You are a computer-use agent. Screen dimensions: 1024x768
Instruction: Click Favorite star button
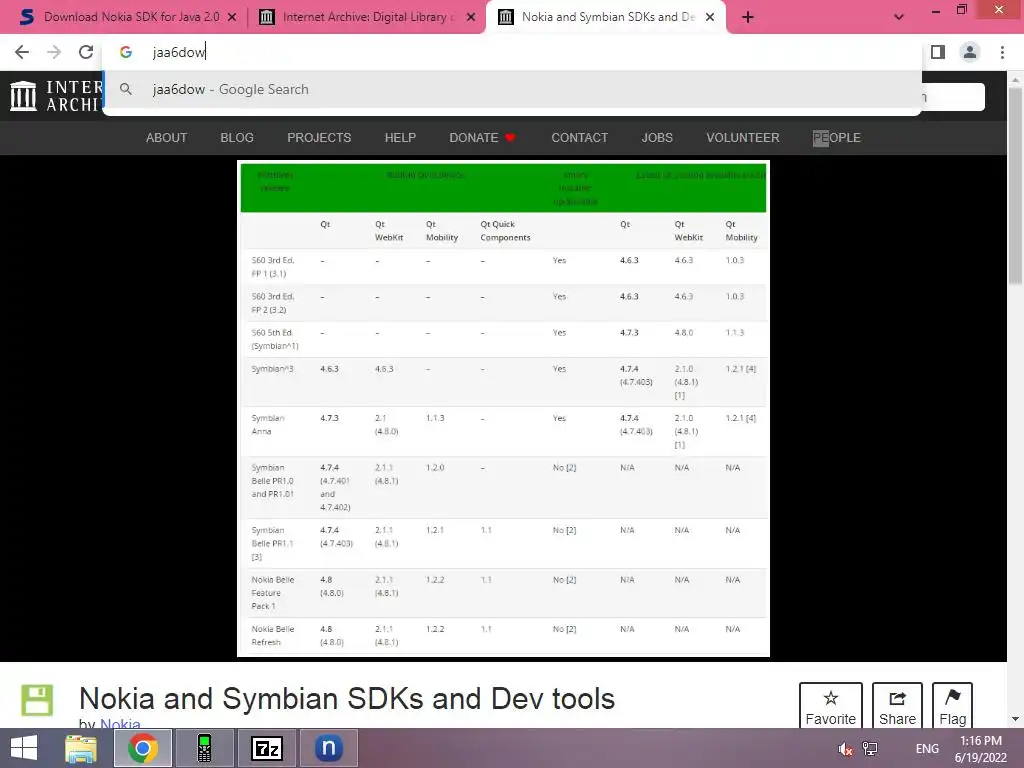click(831, 707)
